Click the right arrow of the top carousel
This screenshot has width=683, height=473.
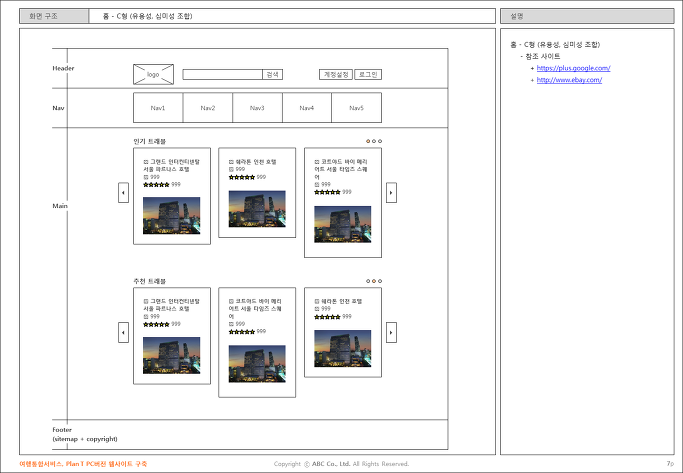(391, 193)
